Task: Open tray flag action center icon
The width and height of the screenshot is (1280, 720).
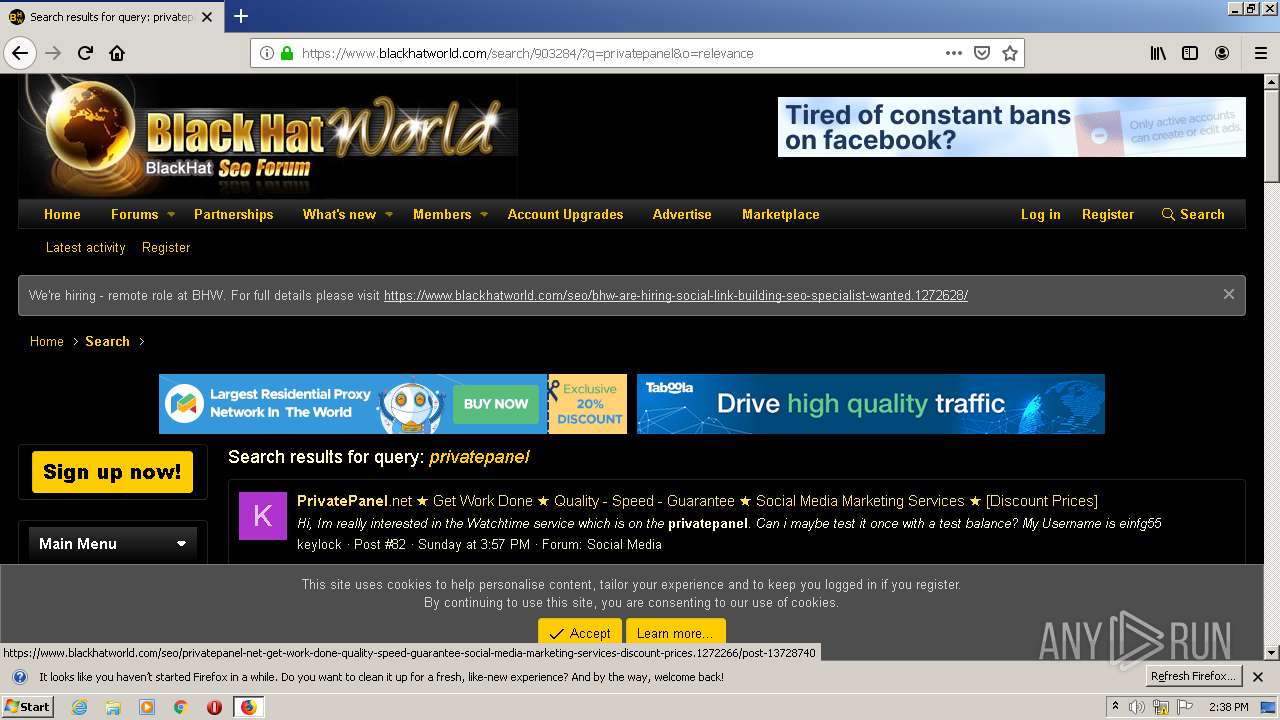Action: [x=1183, y=707]
